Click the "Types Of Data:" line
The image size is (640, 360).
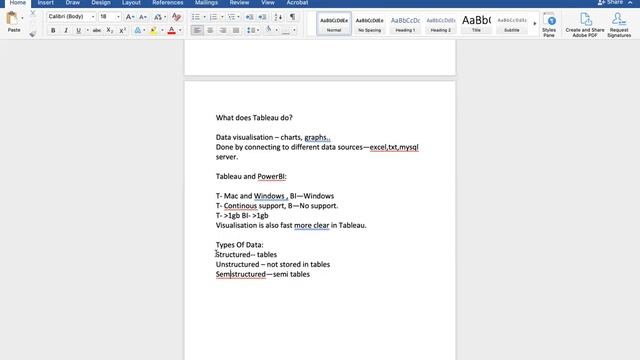(x=240, y=245)
